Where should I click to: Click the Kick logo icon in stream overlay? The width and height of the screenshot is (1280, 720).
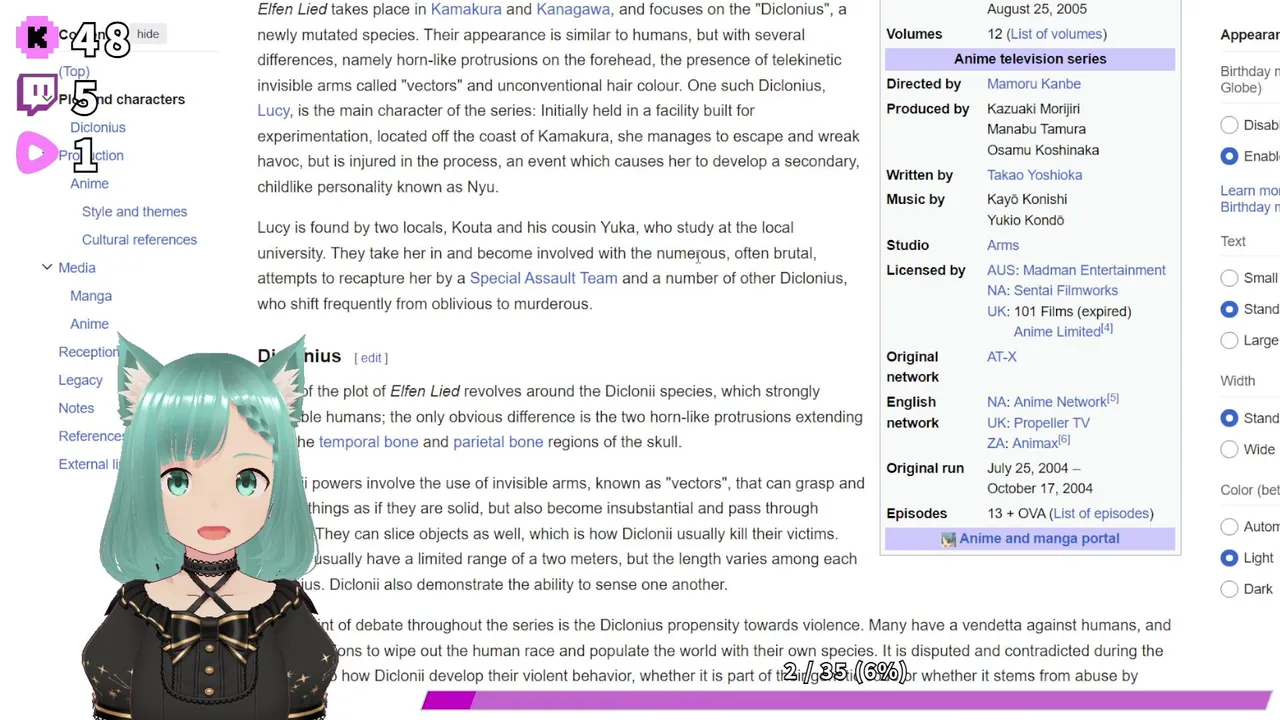pyautogui.click(x=37, y=38)
